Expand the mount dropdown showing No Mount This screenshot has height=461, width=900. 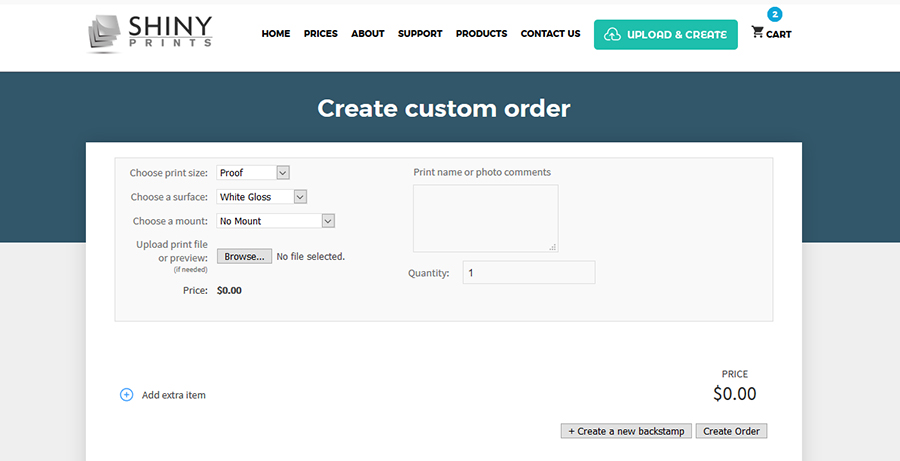276,221
